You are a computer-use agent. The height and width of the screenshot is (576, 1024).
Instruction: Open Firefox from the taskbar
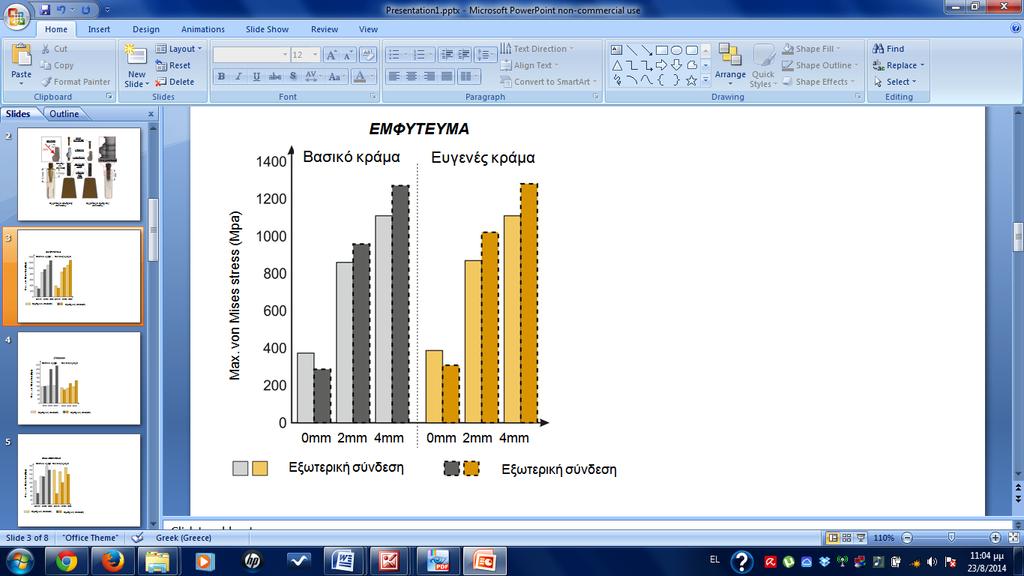[112, 561]
